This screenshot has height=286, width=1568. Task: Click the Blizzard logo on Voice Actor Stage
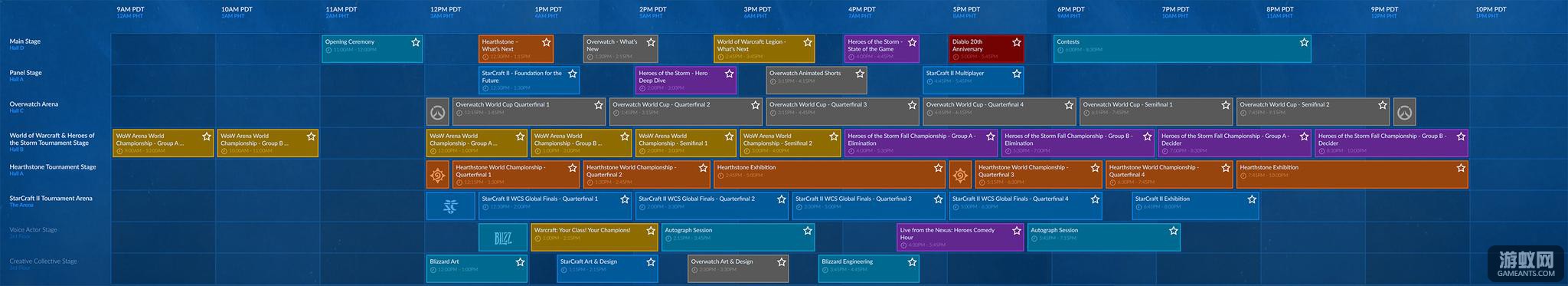pos(503,238)
